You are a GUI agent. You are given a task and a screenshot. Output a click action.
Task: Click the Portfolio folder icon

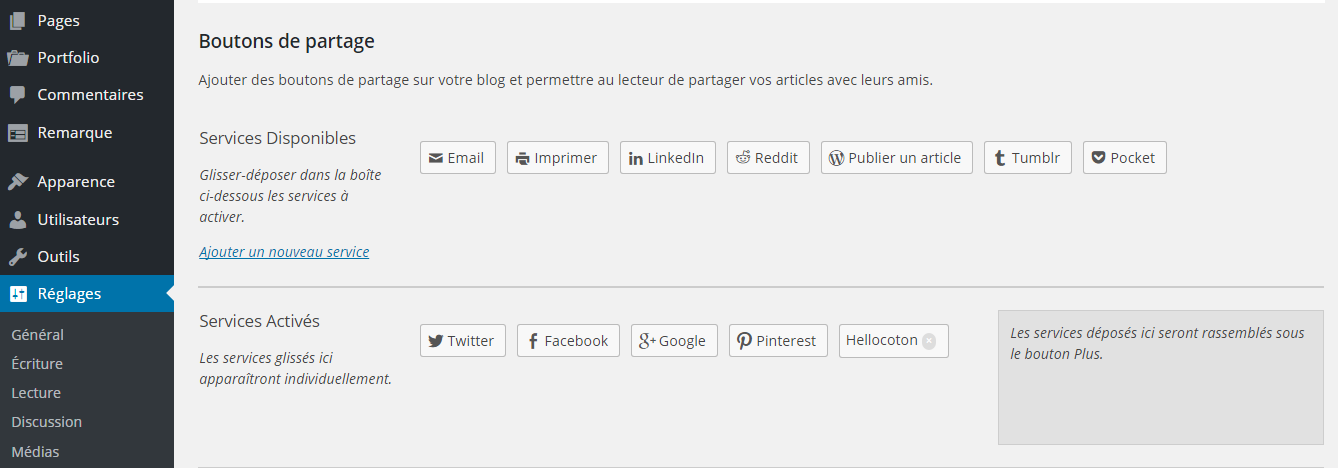(x=17, y=57)
